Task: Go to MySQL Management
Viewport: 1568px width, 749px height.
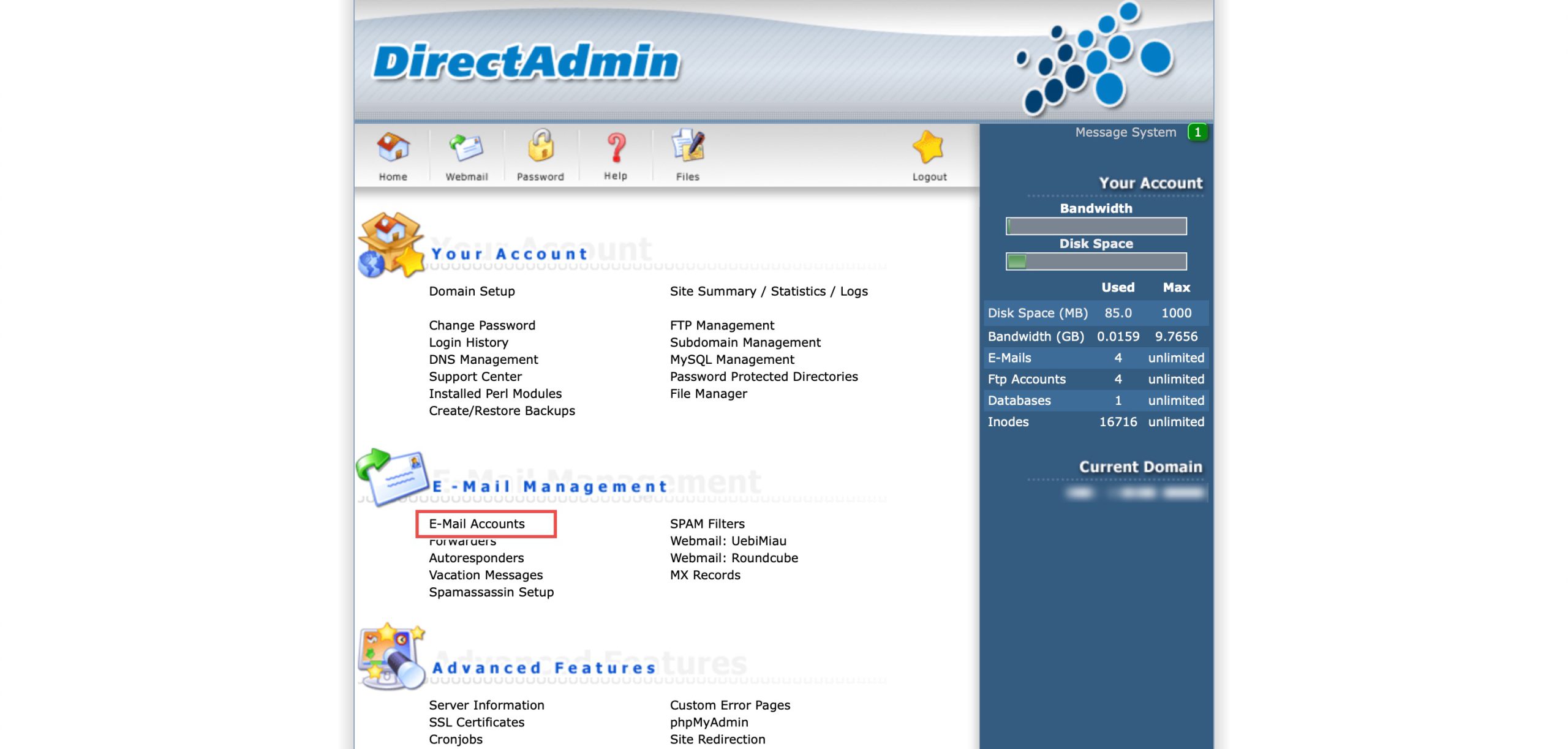Action: click(732, 359)
